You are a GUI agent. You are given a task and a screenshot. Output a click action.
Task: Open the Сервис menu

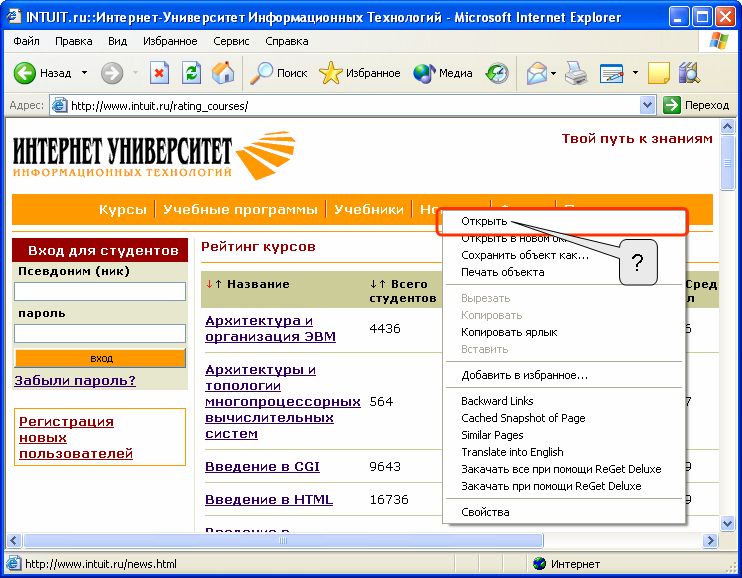pos(231,41)
